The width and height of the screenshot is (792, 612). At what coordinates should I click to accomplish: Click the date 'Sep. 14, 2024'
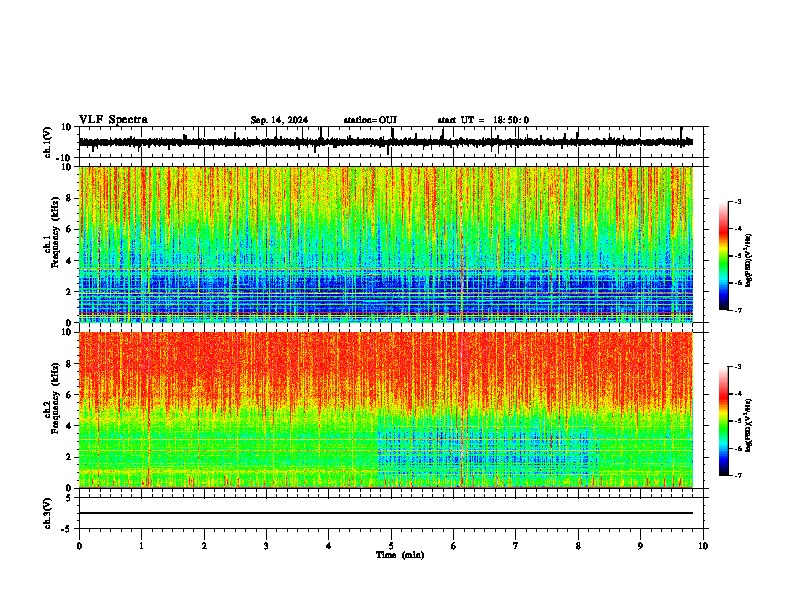[x=279, y=120]
